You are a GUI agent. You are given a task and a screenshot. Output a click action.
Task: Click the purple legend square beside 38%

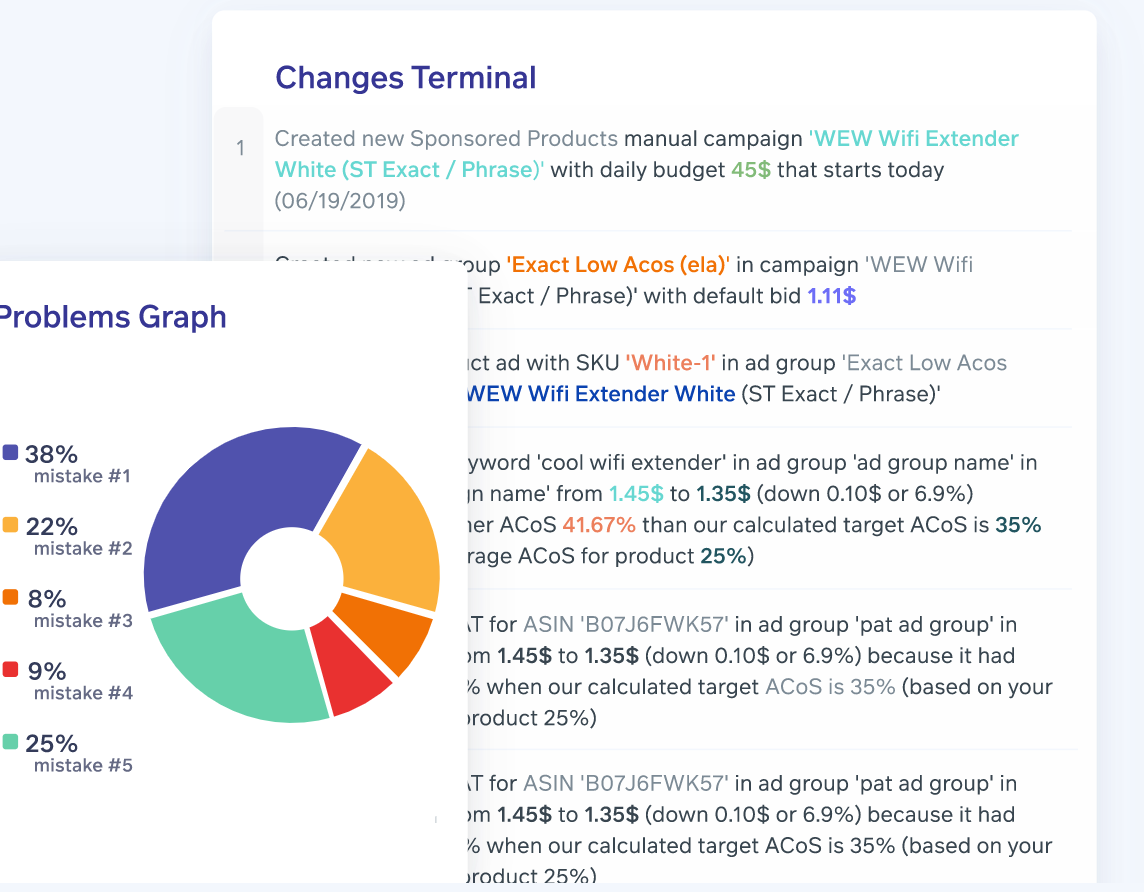(x=11, y=453)
